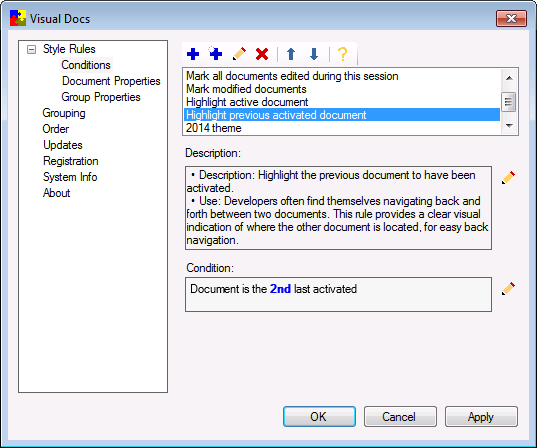Click the rule list scroll up arrow
537x448 pixels.
509,78
